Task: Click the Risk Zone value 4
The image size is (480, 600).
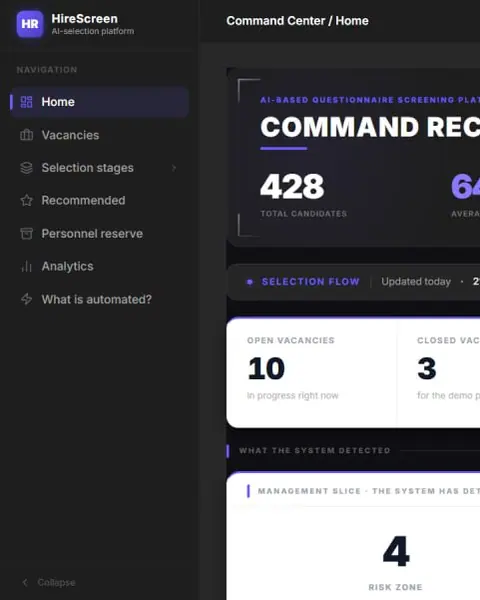Action: (396, 551)
